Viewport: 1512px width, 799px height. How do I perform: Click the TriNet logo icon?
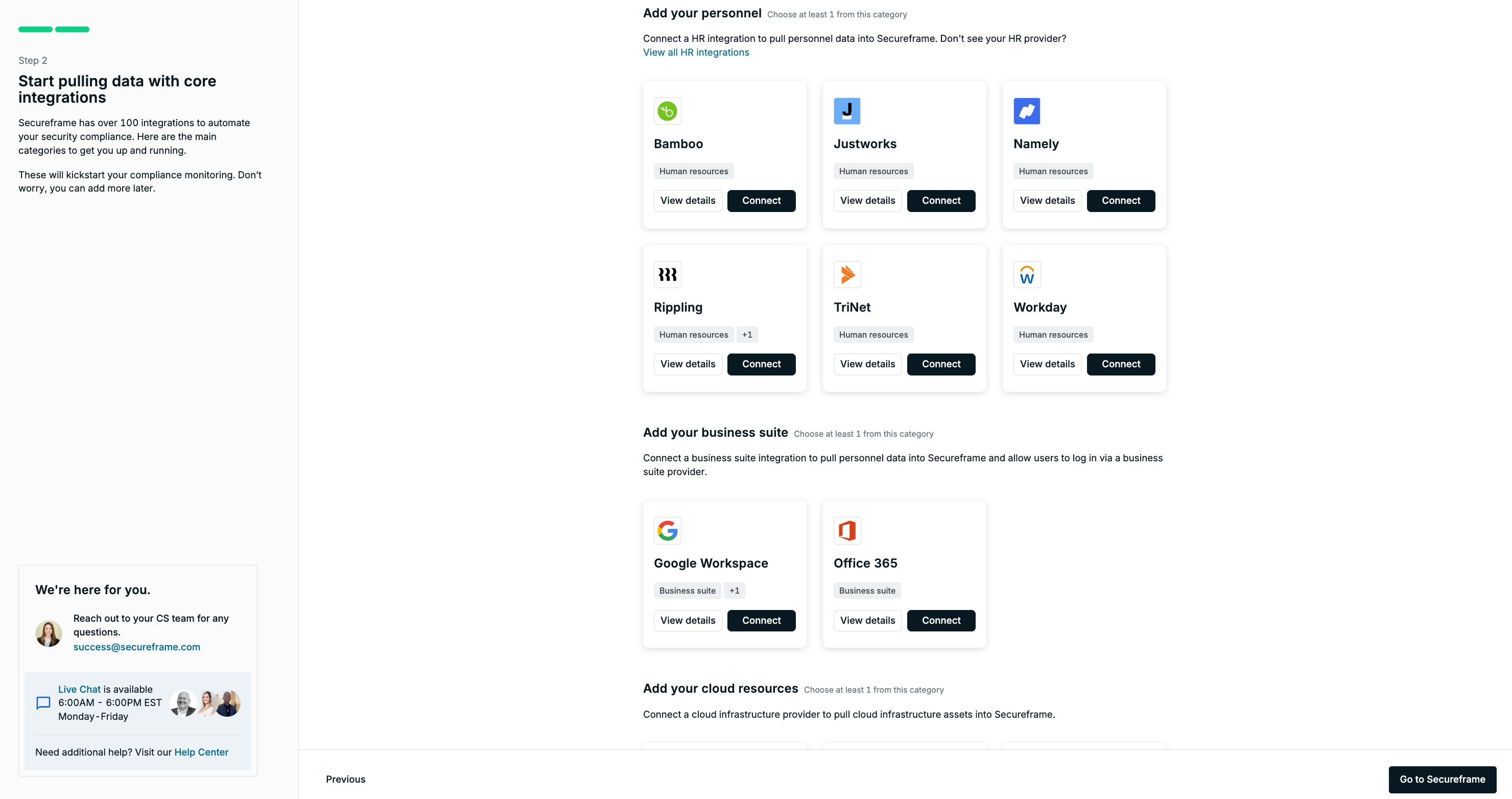(847, 274)
